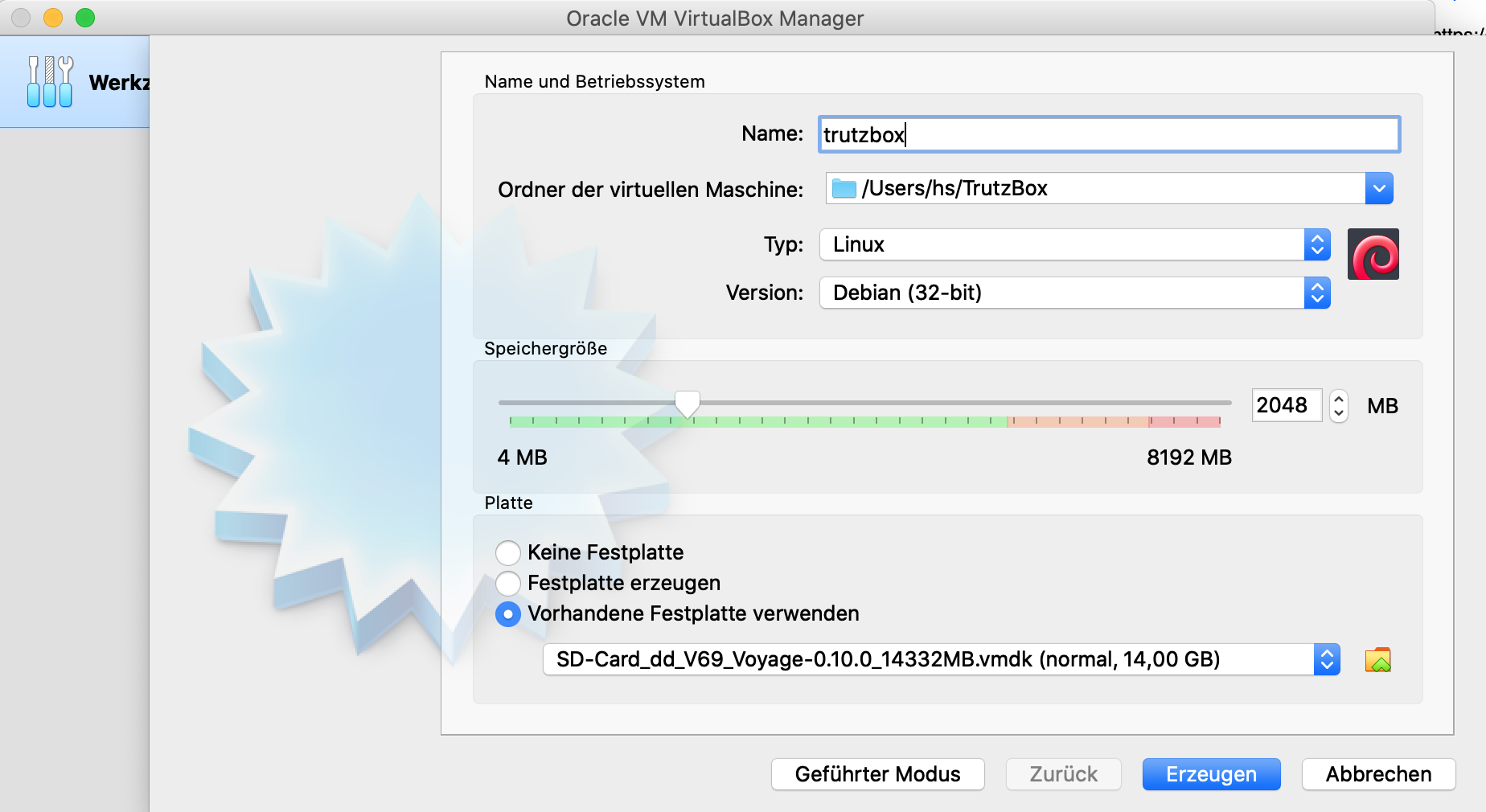Screen dimensions: 1486x812
Task: Switch to Geführter Modus
Action: coord(877,774)
